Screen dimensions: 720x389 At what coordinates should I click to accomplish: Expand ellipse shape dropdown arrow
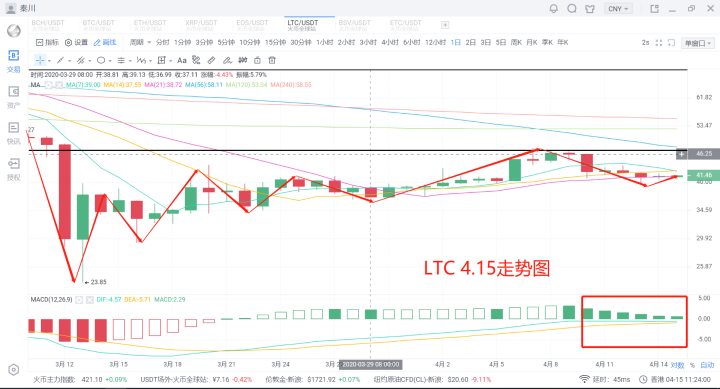[x=110, y=61]
